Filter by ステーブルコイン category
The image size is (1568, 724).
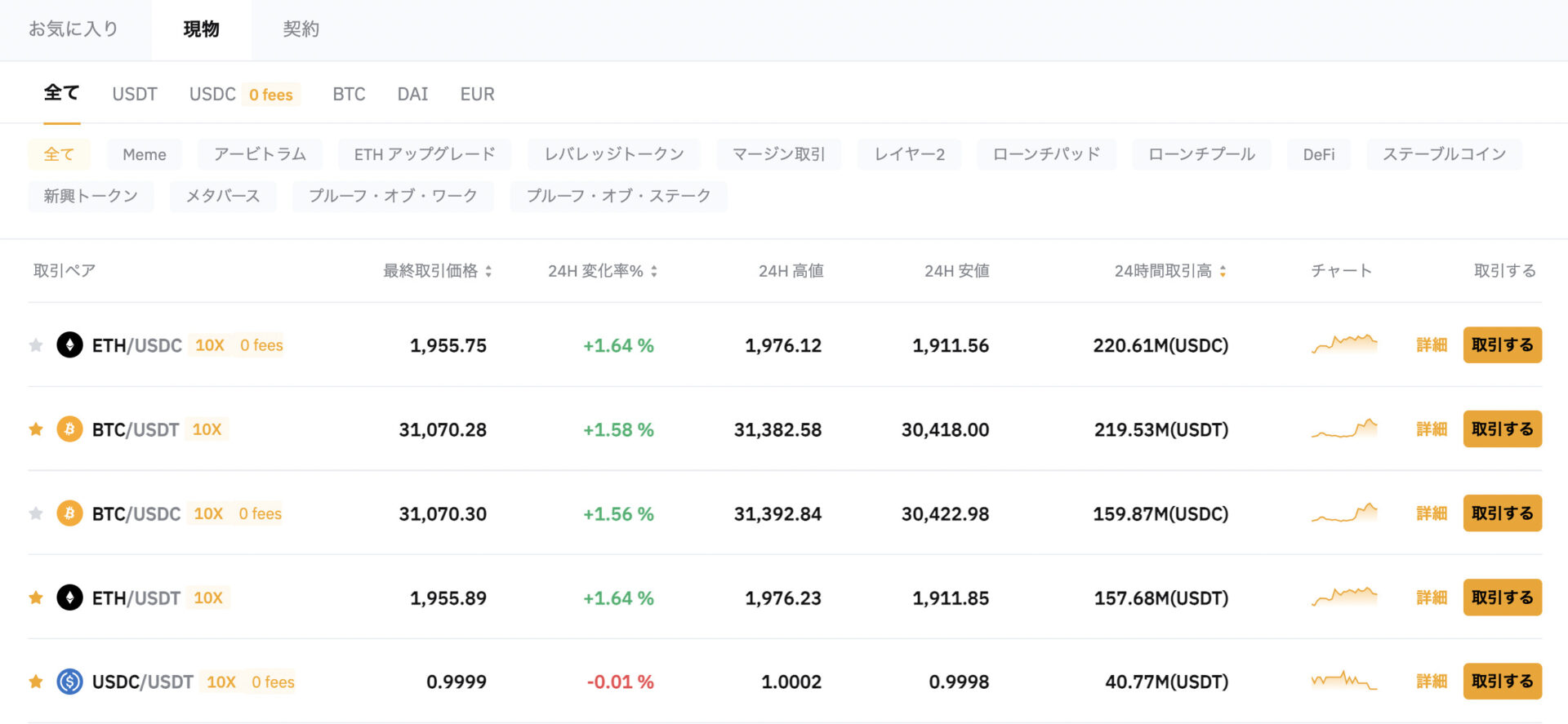[x=1445, y=154]
